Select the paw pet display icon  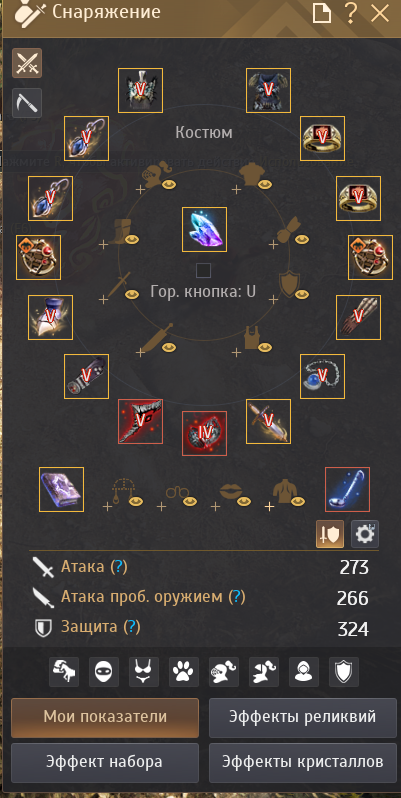[184, 671]
